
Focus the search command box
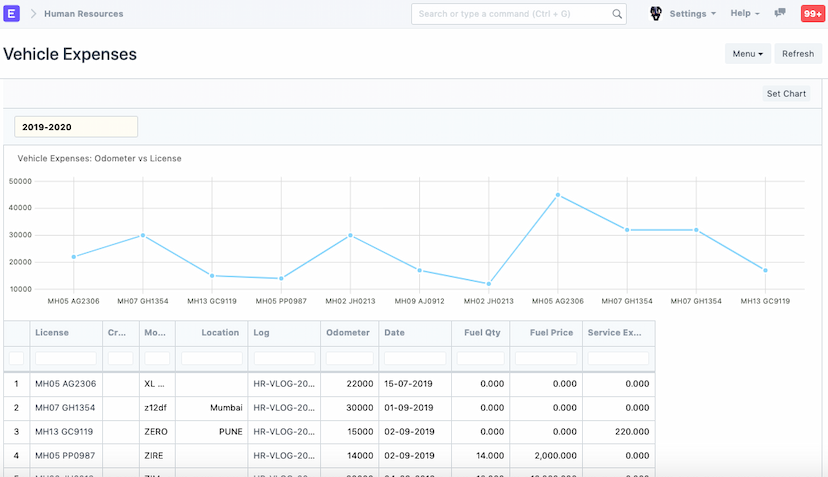click(x=519, y=14)
